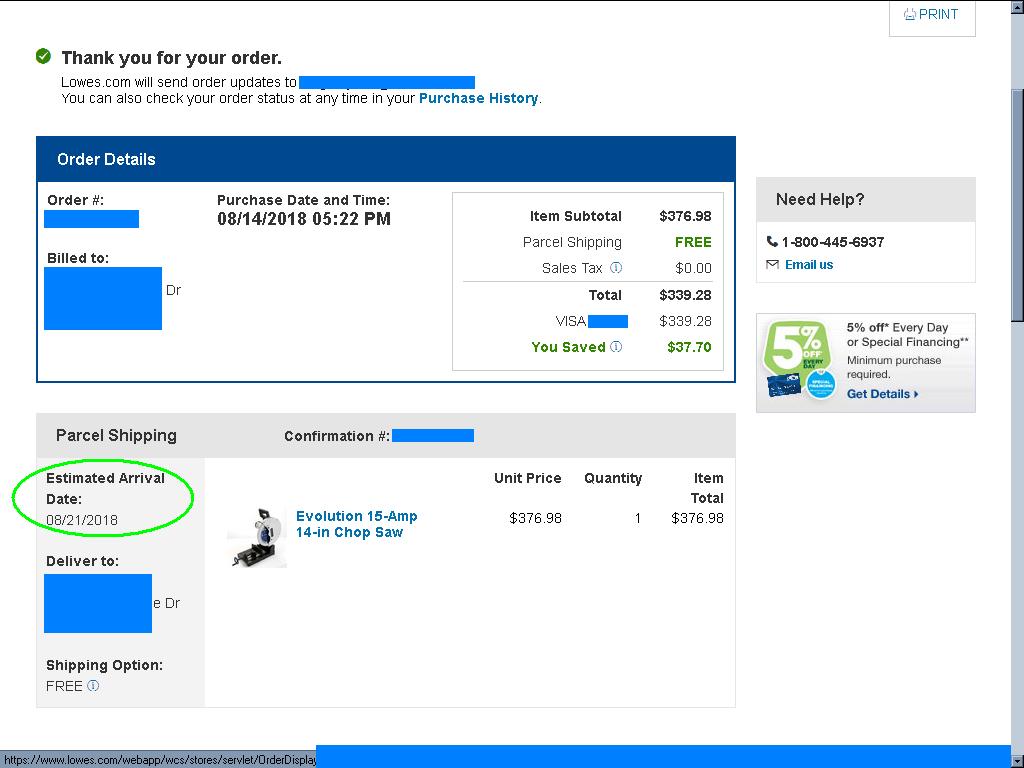Click the Sales Tax info icon
Viewport: 1024px width, 768px height.
pyautogui.click(x=616, y=268)
